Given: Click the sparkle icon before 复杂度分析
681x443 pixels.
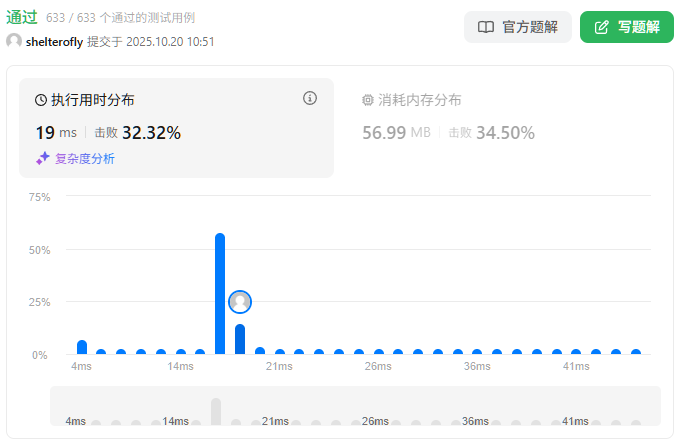Looking at the screenshot, I should 43,158.
